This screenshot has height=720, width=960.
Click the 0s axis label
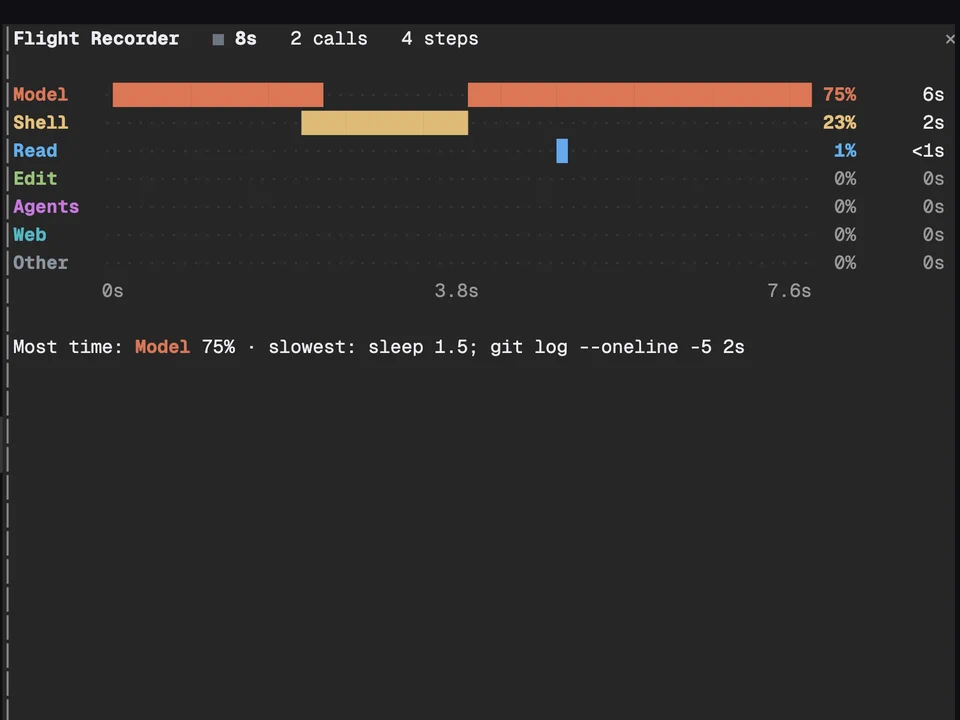pyautogui.click(x=113, y=291)
